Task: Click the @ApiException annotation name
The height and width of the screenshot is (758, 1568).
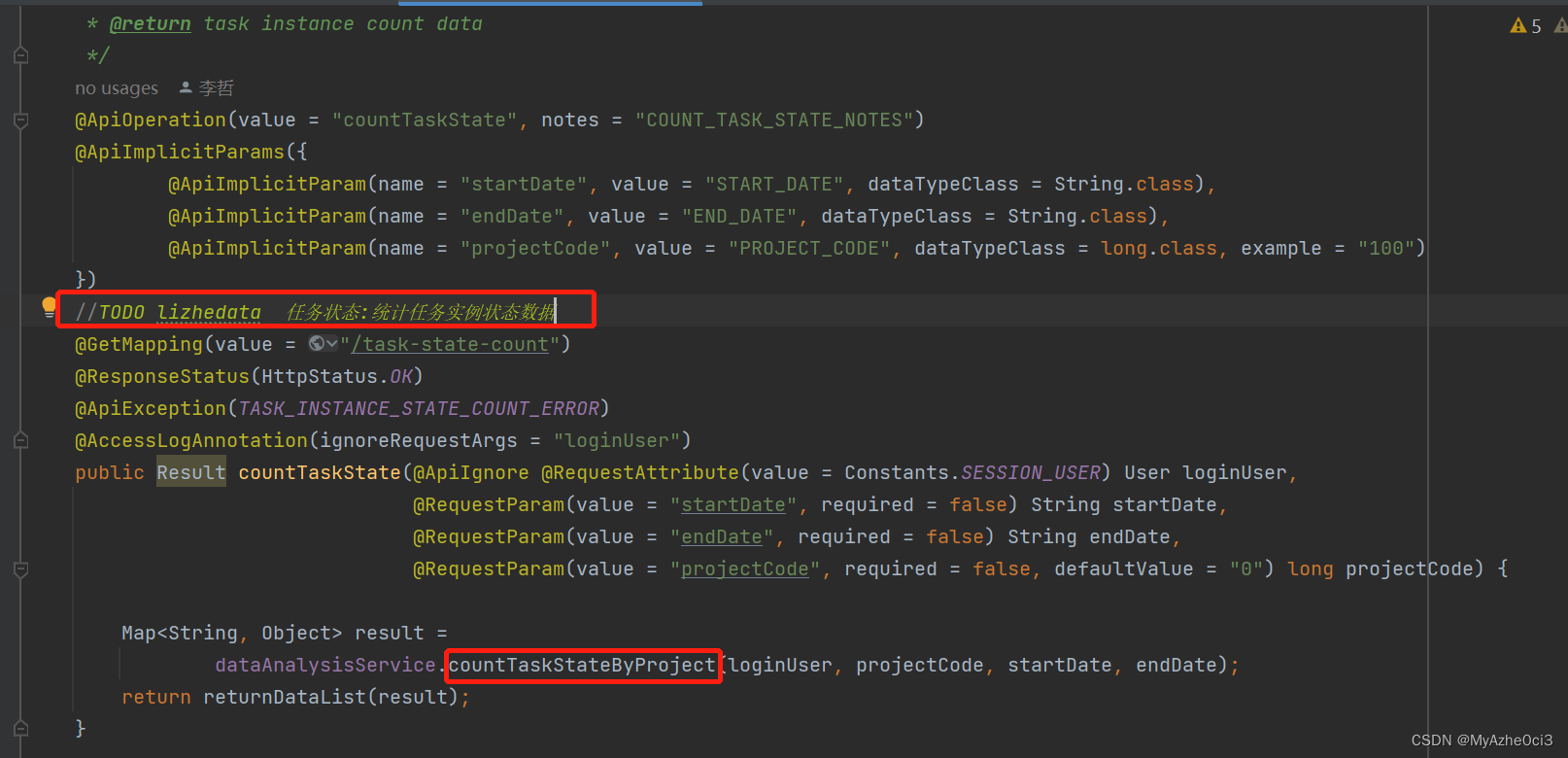Action: [151, 408]
